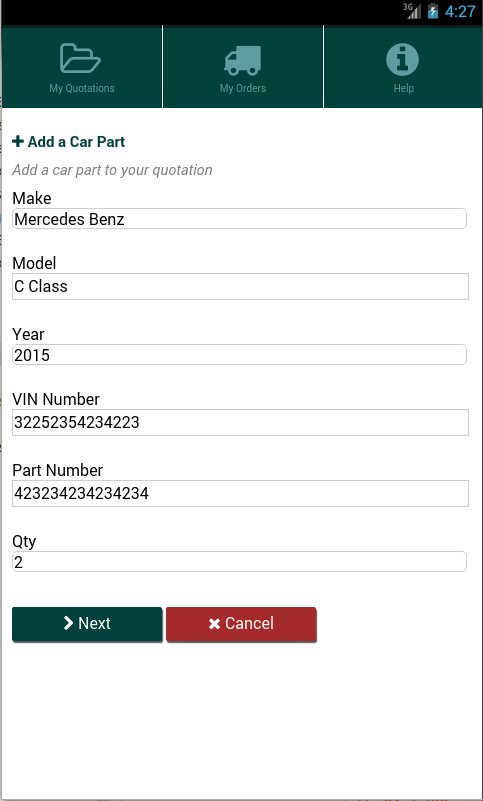Image resolution: width=483 pixels, height=801 pixels.
Task: Open the Qty selector showing 2
Action: [239, 562]
